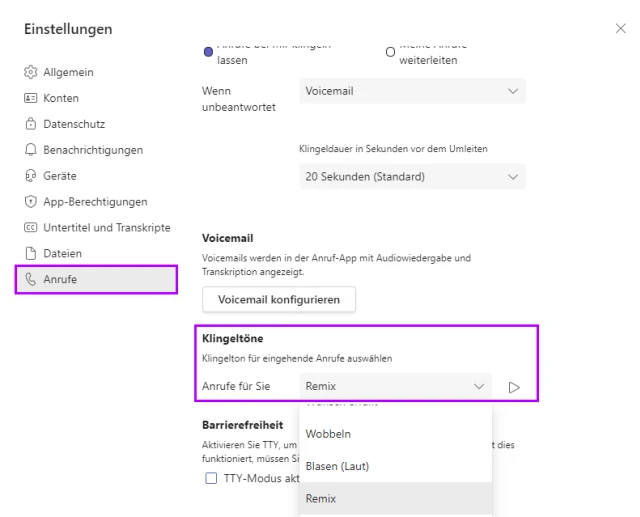Select the ring-for-me calls radio option
This screenshot has height=517, width=640.
pyautogui.click(x=209, y=51)
